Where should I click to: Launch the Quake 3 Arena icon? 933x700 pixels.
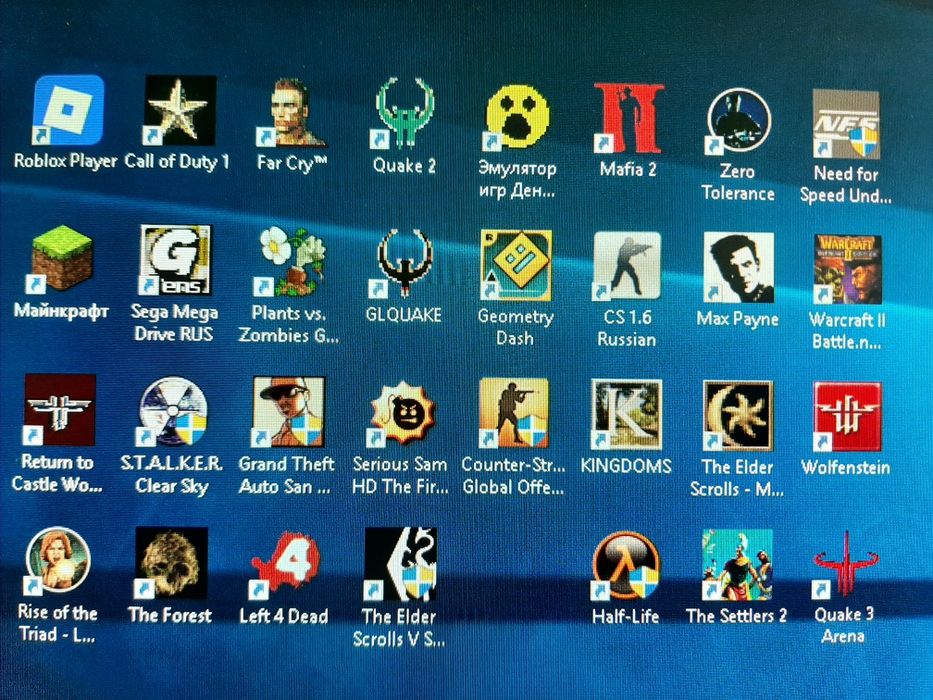845,564
